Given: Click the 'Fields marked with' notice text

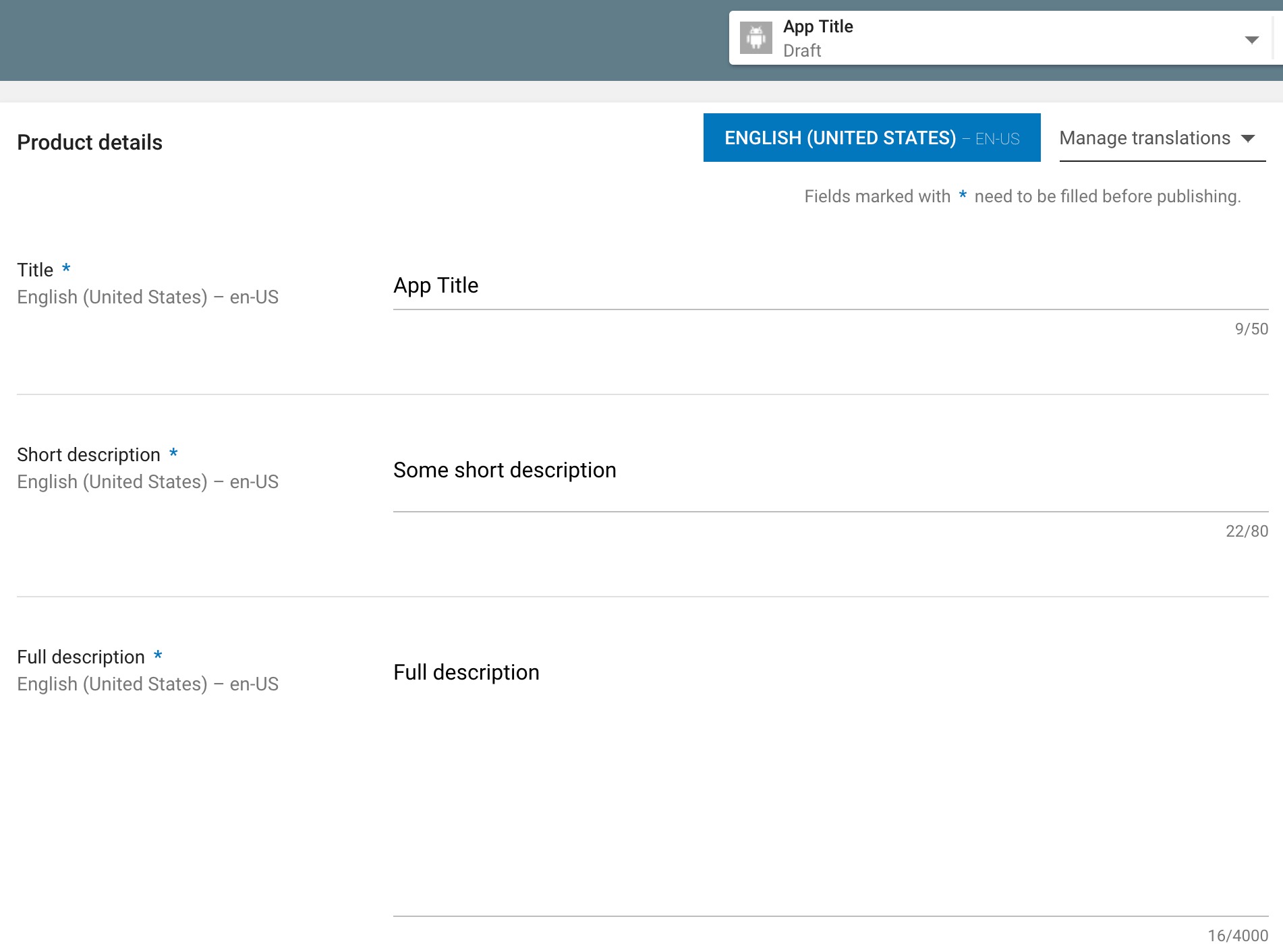Looking at the screenshot, I should [x=1022, y=196].
